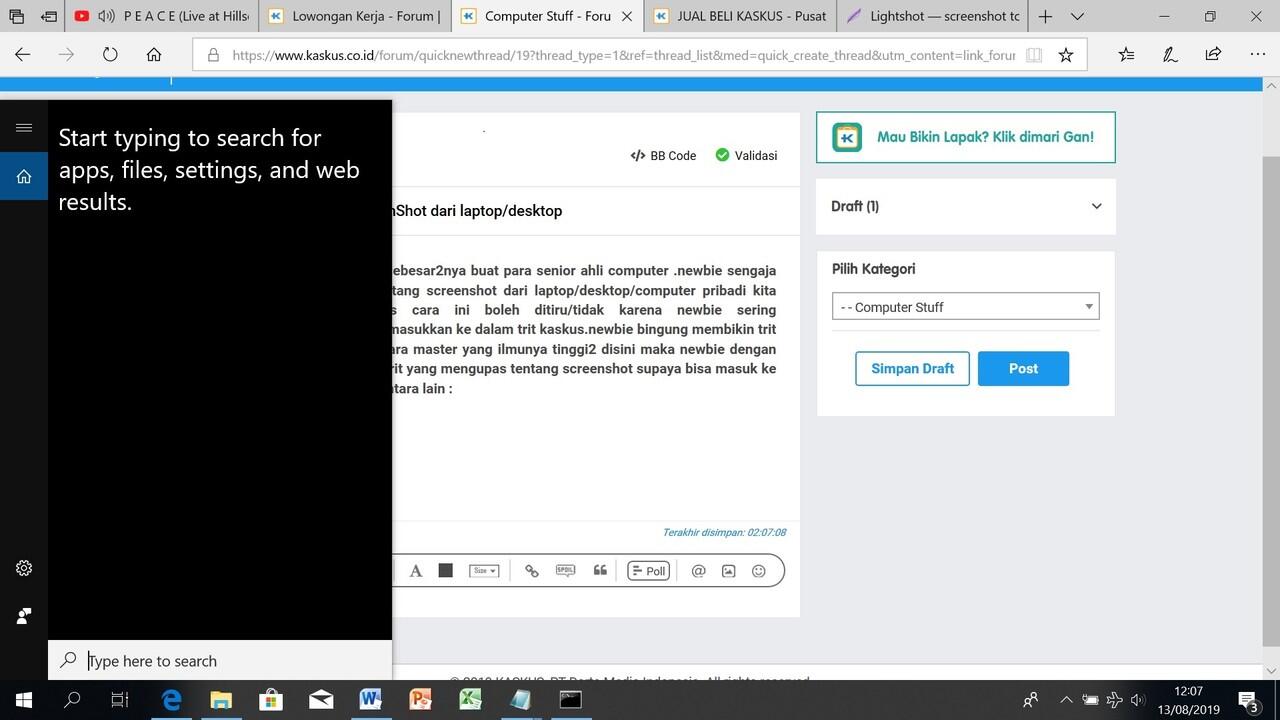Viewport: 1280px width, 720px height.
Task: Click the Simpan Draft button
Action: [x=913, y=368]
